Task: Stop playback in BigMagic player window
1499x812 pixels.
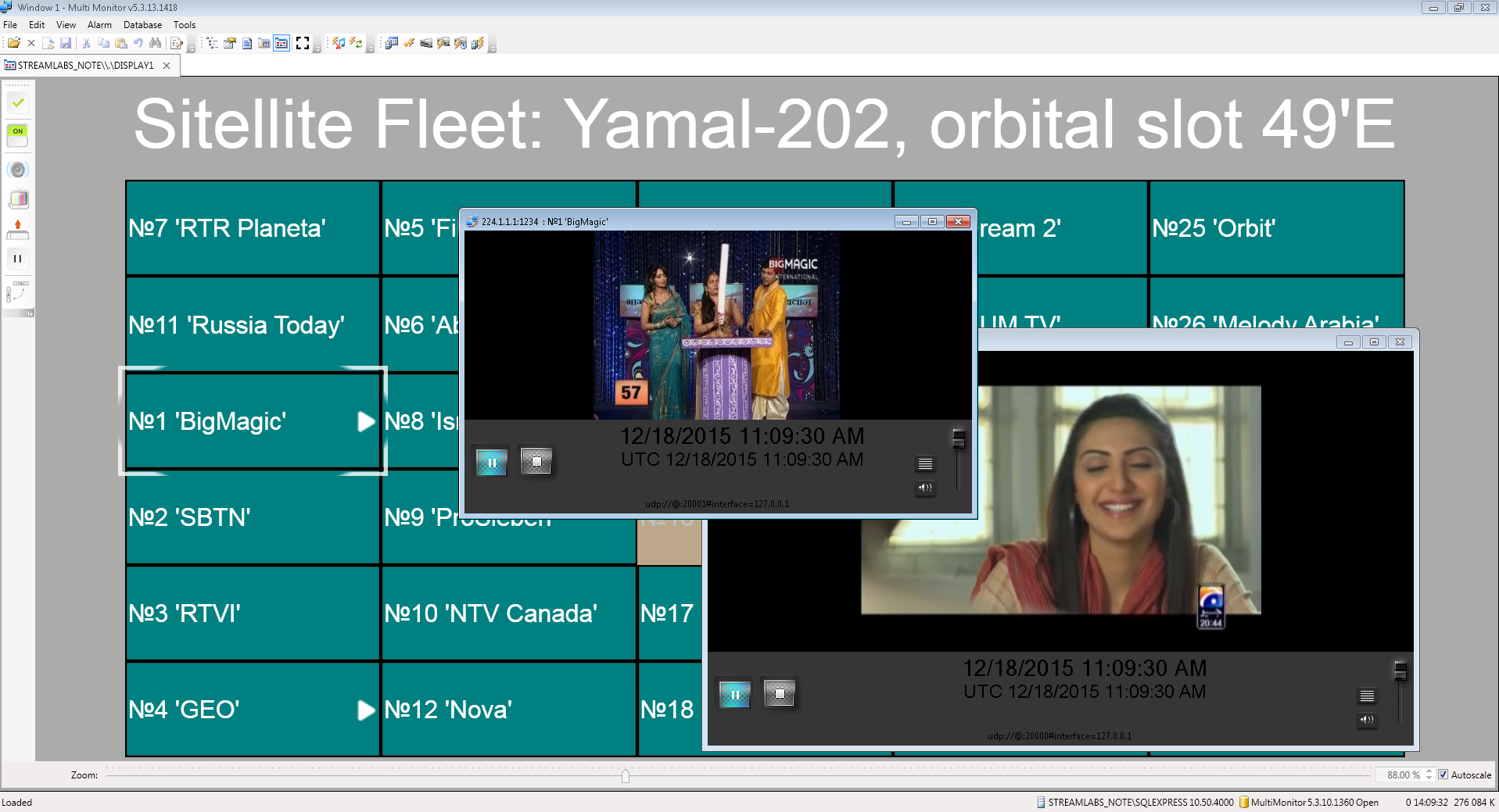Action: coord(536,462)
